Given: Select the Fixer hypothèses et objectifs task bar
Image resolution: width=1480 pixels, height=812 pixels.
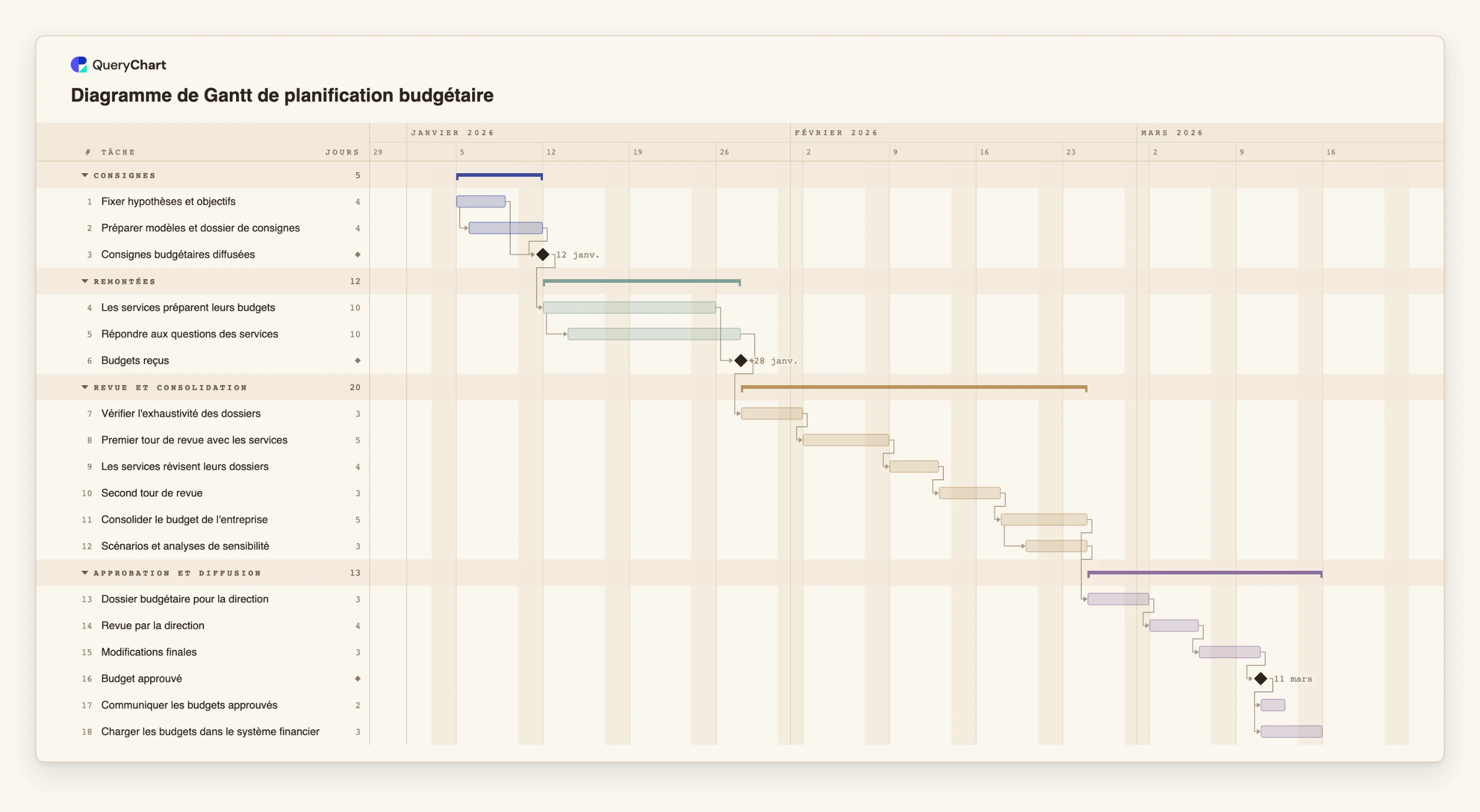Looking at the screenshot, I should click(x=481, y=202).
